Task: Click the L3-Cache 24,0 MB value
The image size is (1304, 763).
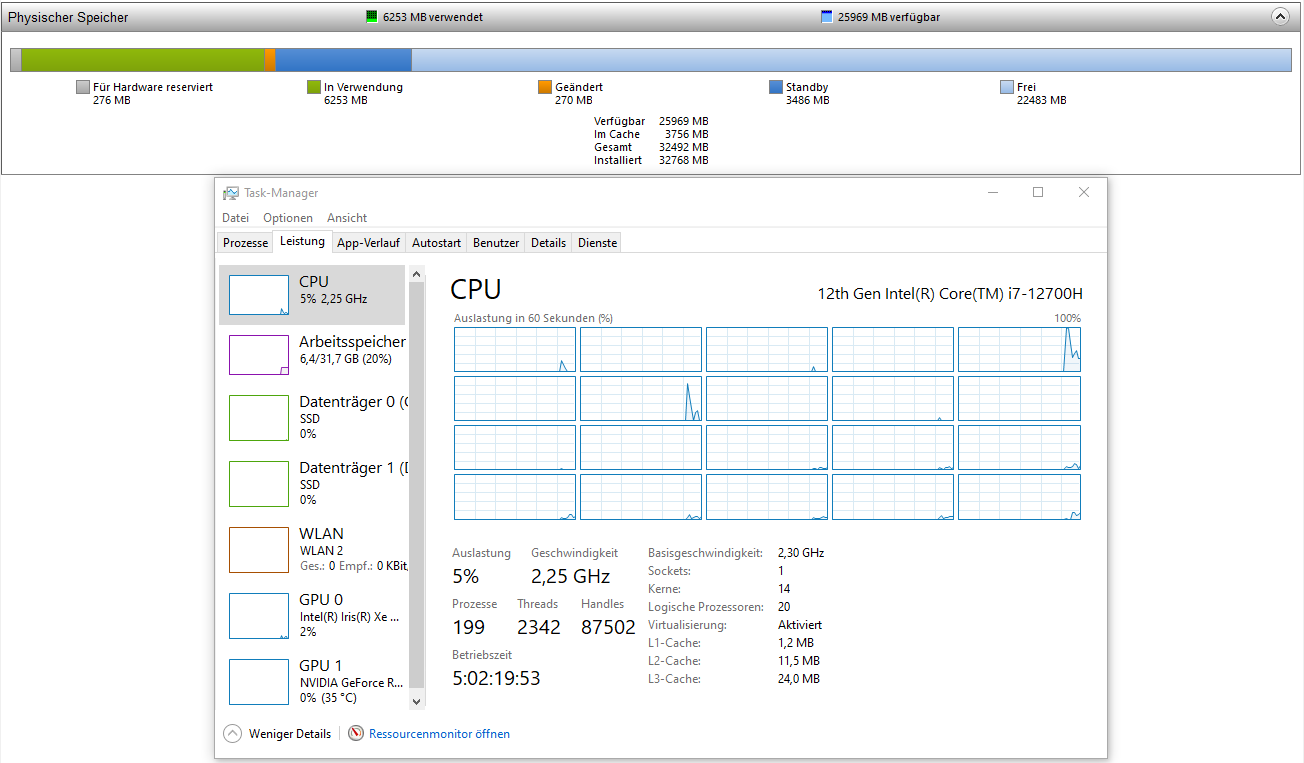Action: tap(799, 679)
